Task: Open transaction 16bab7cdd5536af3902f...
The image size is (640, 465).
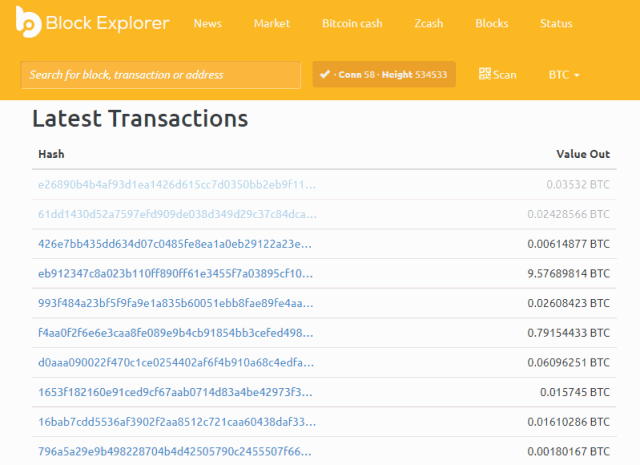Action: (177, 422)
